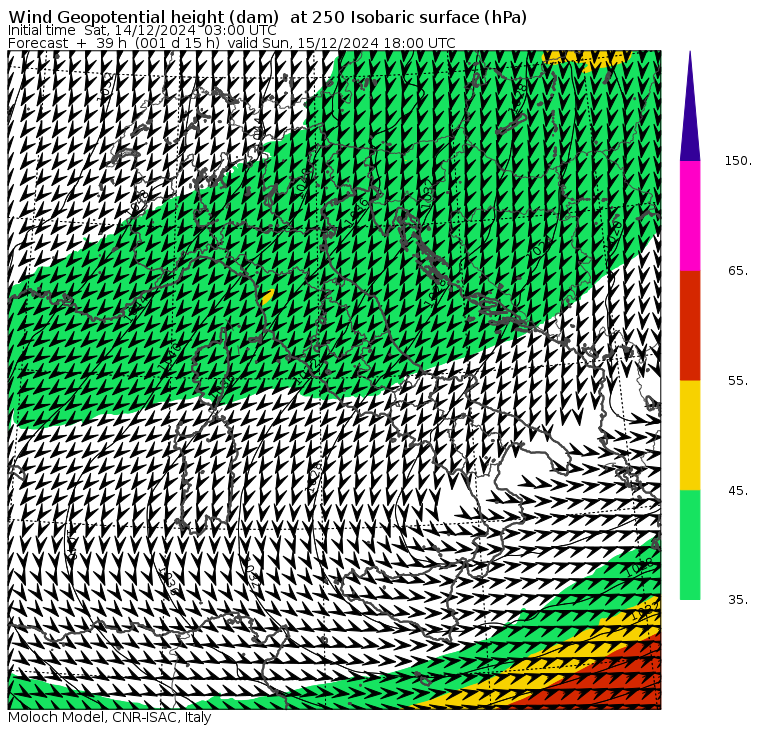Click the red legend color band
Viewport: 760px width, 731px height.
[x=690, y=325]
